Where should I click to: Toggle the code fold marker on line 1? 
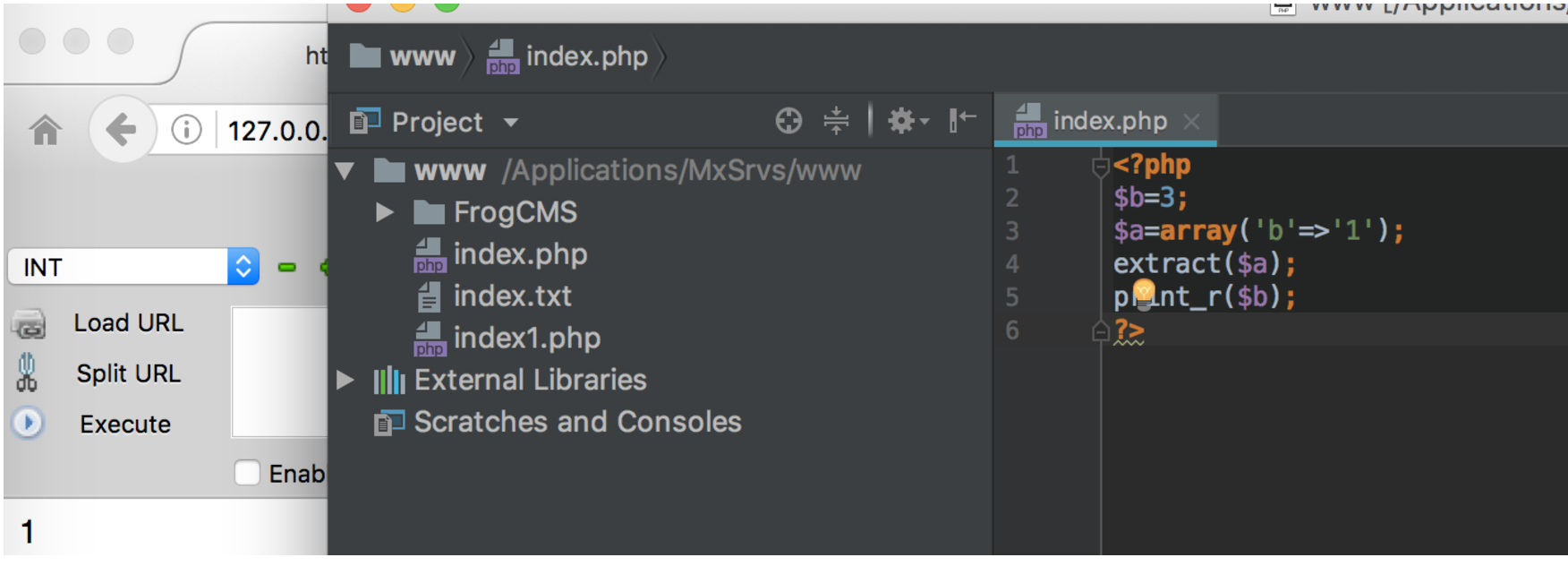(x=1099, y=165)
